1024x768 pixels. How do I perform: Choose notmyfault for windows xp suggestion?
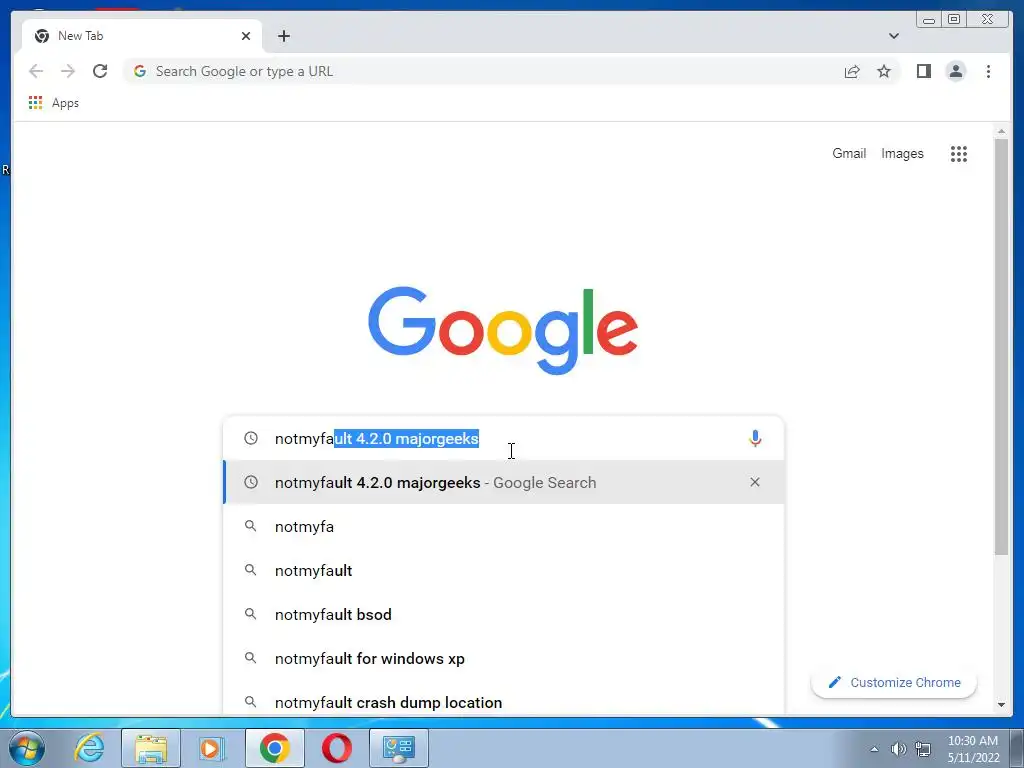pyautogui.click(x=504, y=658)
